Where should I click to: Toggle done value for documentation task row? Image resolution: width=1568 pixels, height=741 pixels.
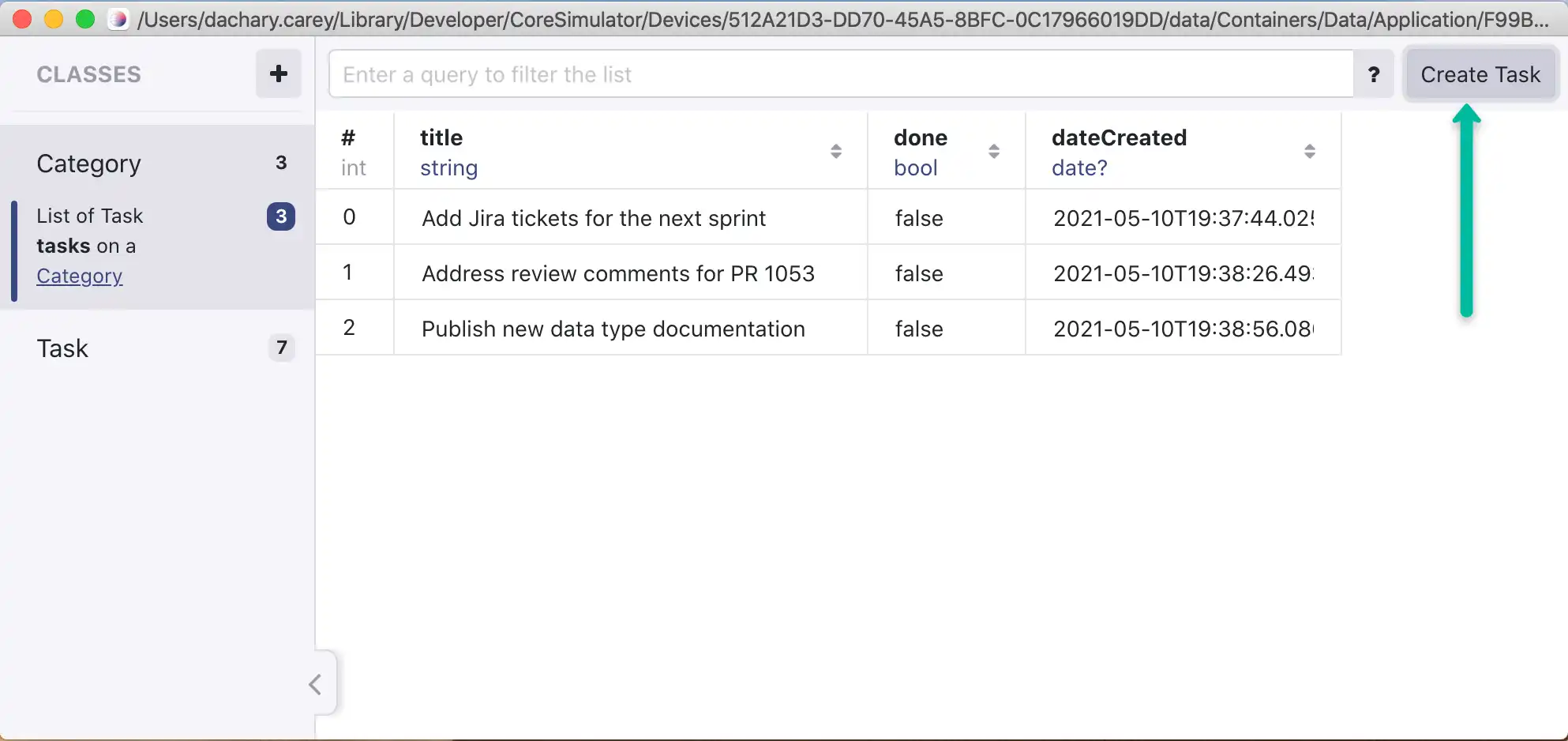click(x=919, y=329)
